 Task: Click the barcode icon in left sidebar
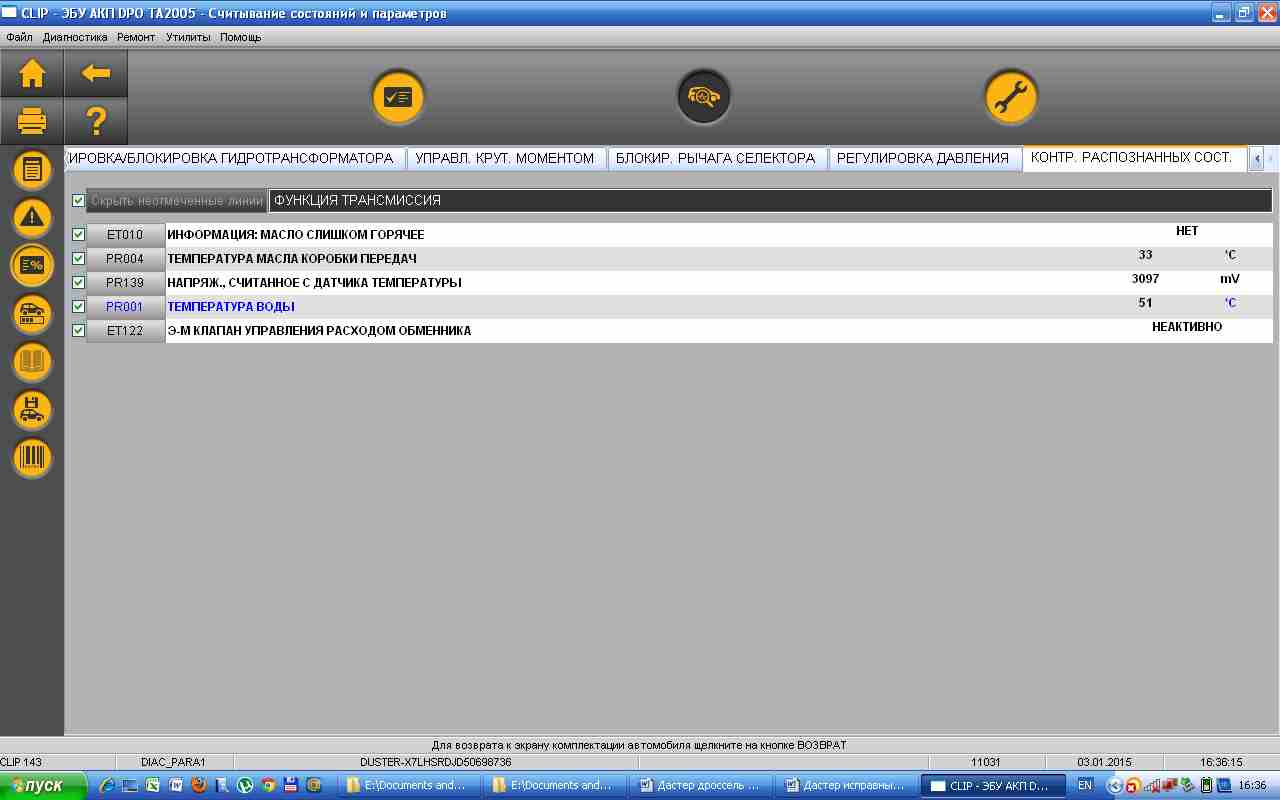point(32,458)
